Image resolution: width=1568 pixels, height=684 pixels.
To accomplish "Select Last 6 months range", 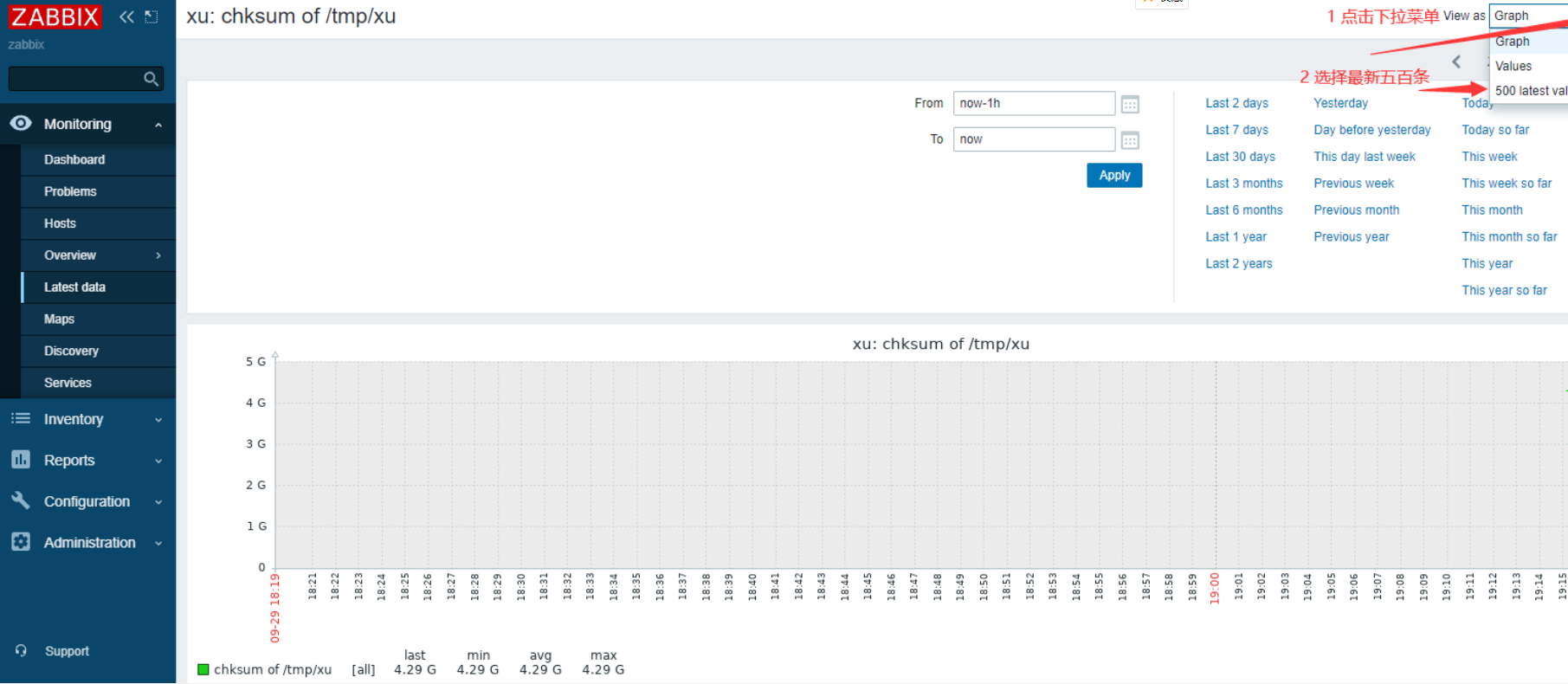I will pos(1244,210).
